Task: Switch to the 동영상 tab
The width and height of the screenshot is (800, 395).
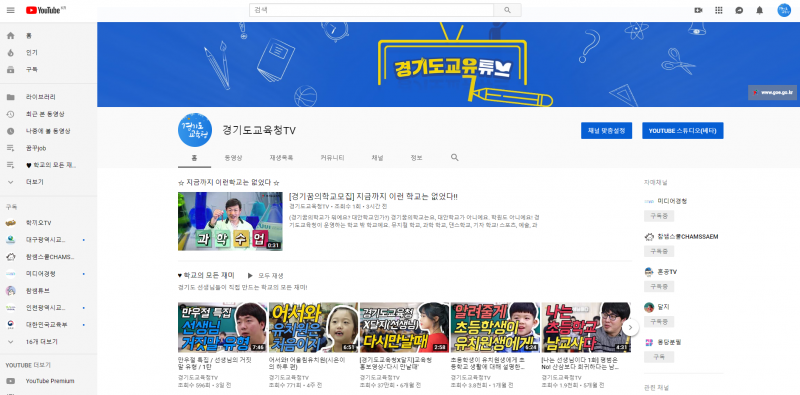Action: coord(234,158)
